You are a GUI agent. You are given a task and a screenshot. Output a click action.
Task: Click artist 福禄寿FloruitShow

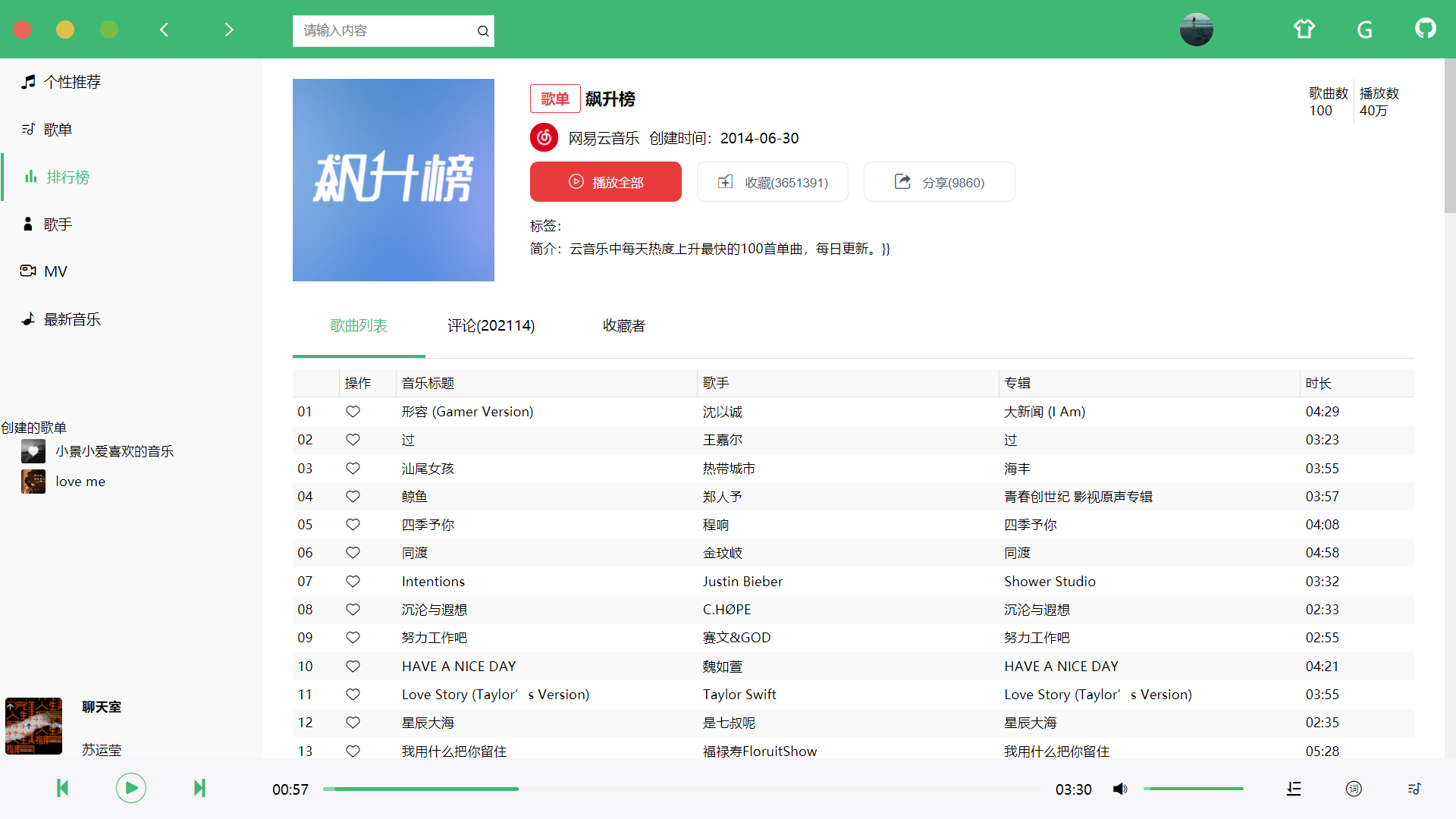(x=760, y=752)
